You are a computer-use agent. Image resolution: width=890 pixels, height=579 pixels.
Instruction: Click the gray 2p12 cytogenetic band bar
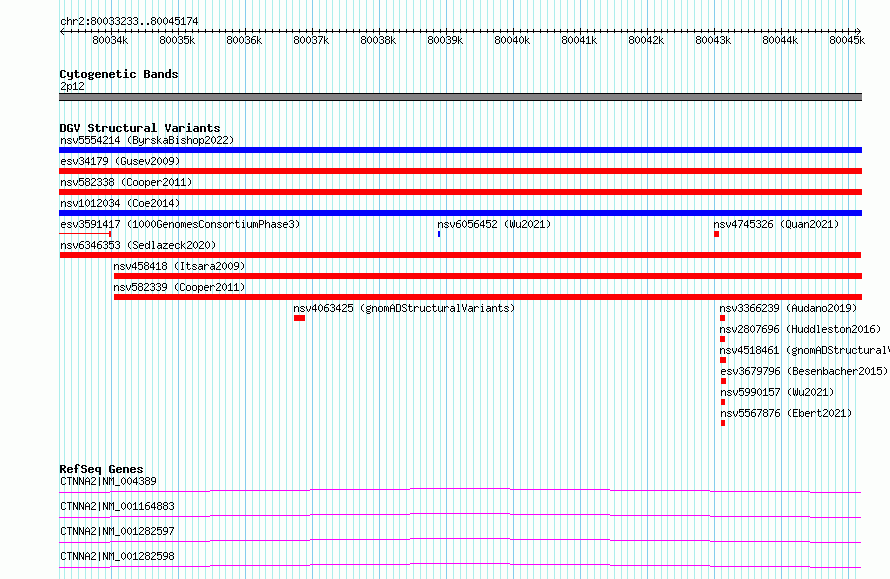point(460,97)
